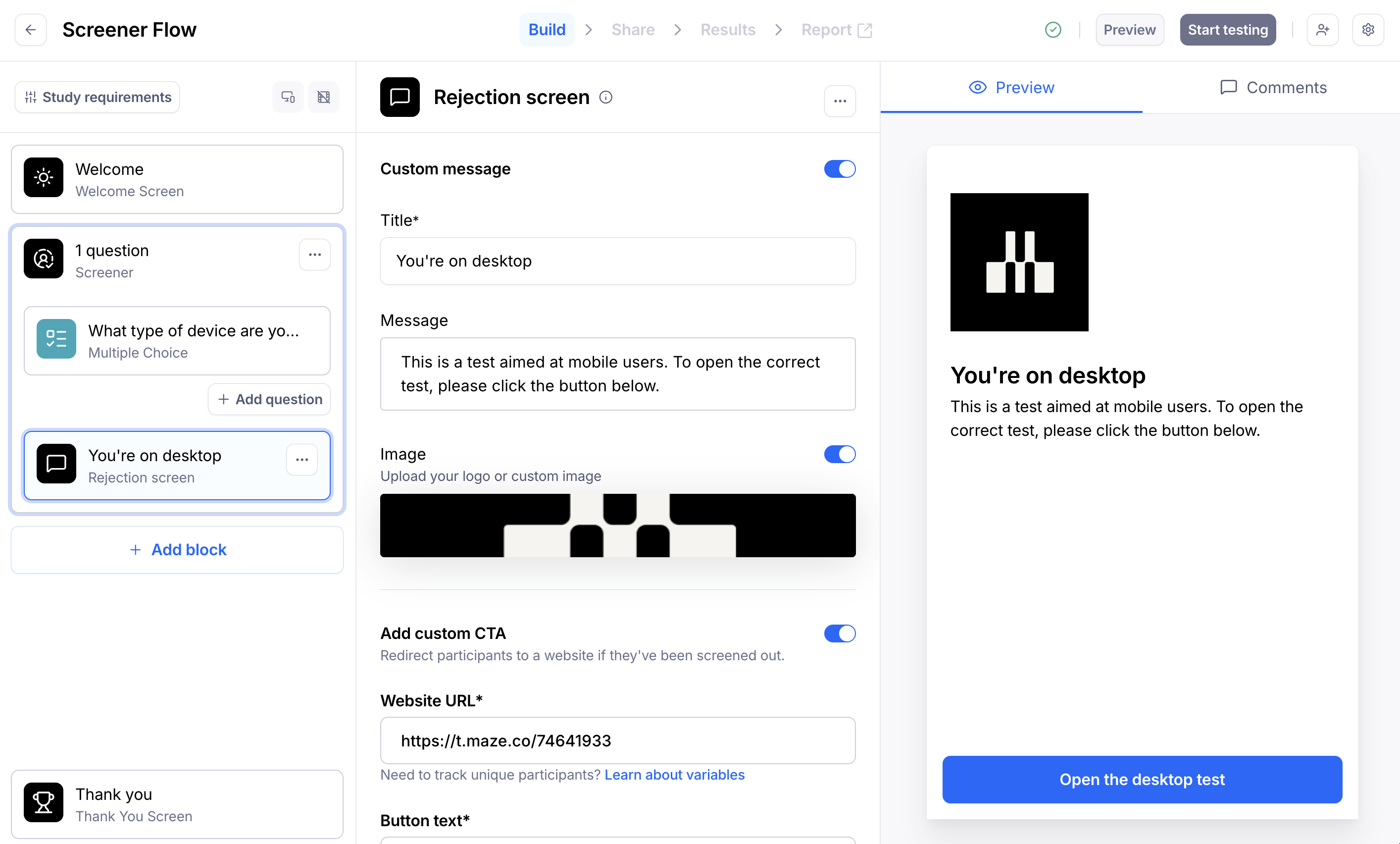Open the invite collaborators icon
The height and width of the screenshot is (844, 1400).
1322,30
